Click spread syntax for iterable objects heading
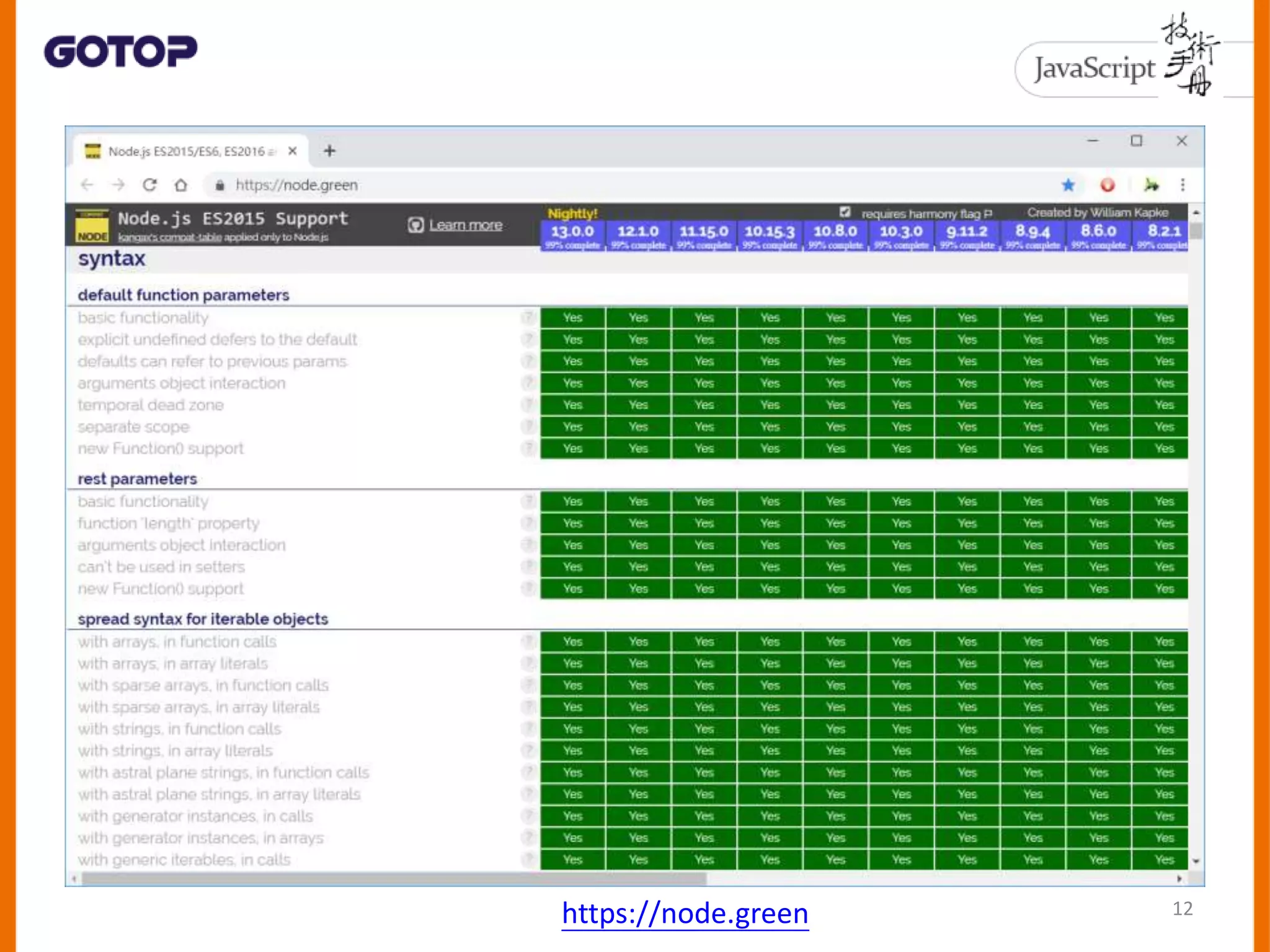 (x=203, y=619)
